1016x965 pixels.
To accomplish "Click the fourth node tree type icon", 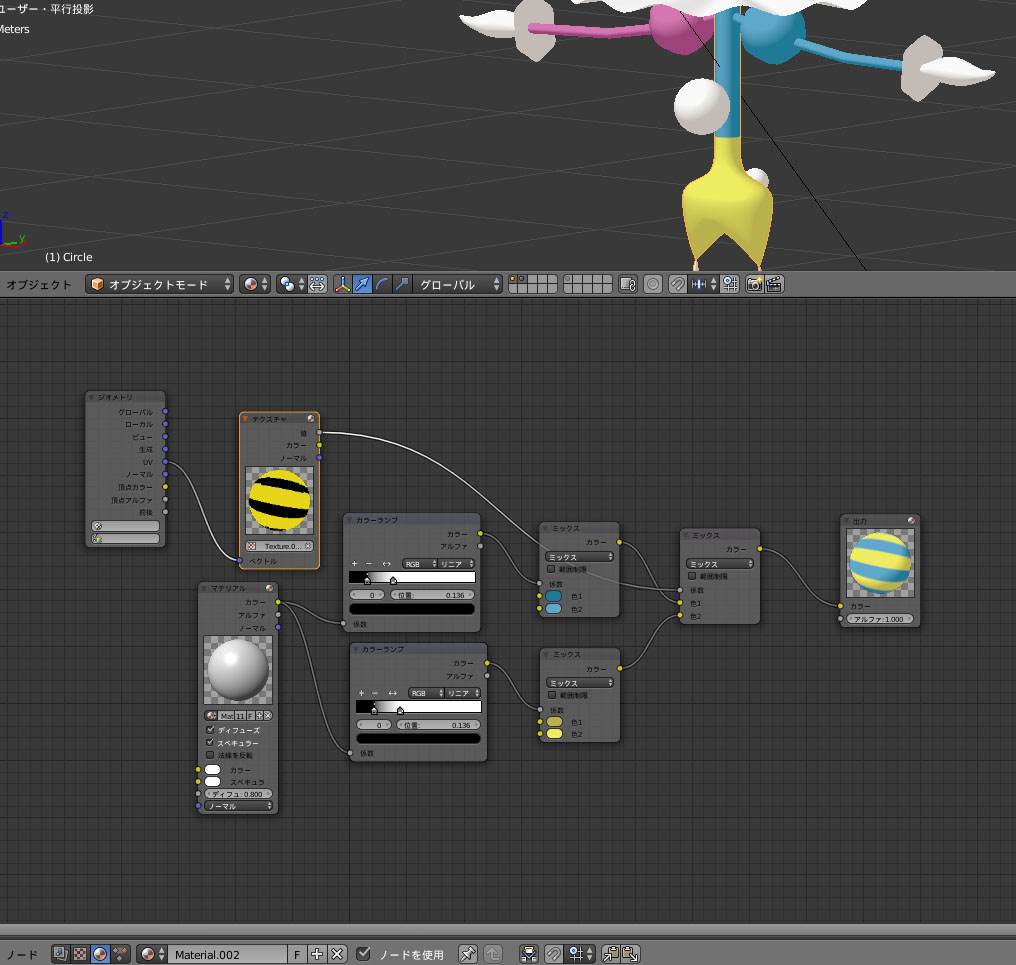I will pos(121,953).
